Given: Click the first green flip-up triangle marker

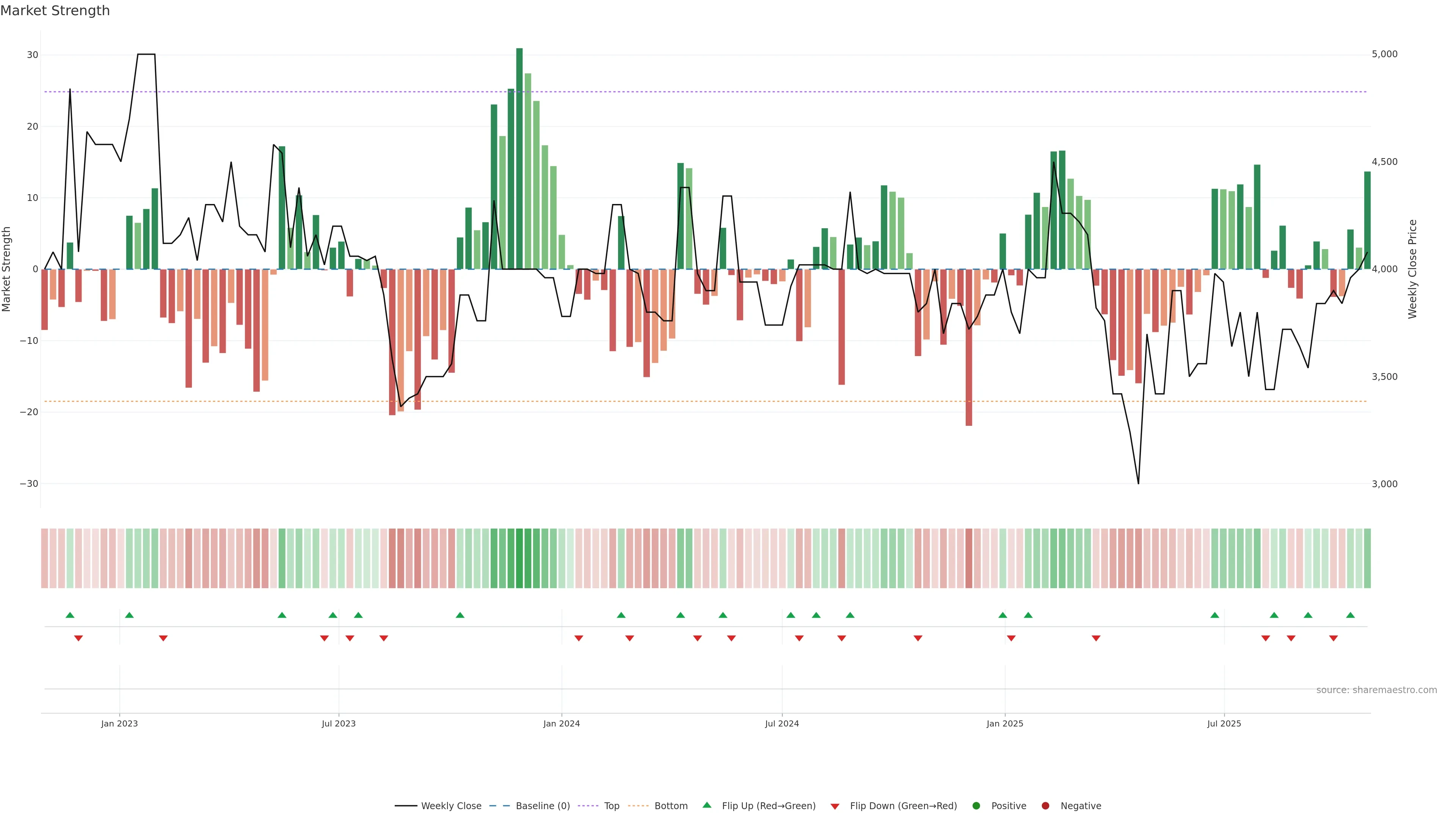Looking at the screenshot, I should click(70, 615).
